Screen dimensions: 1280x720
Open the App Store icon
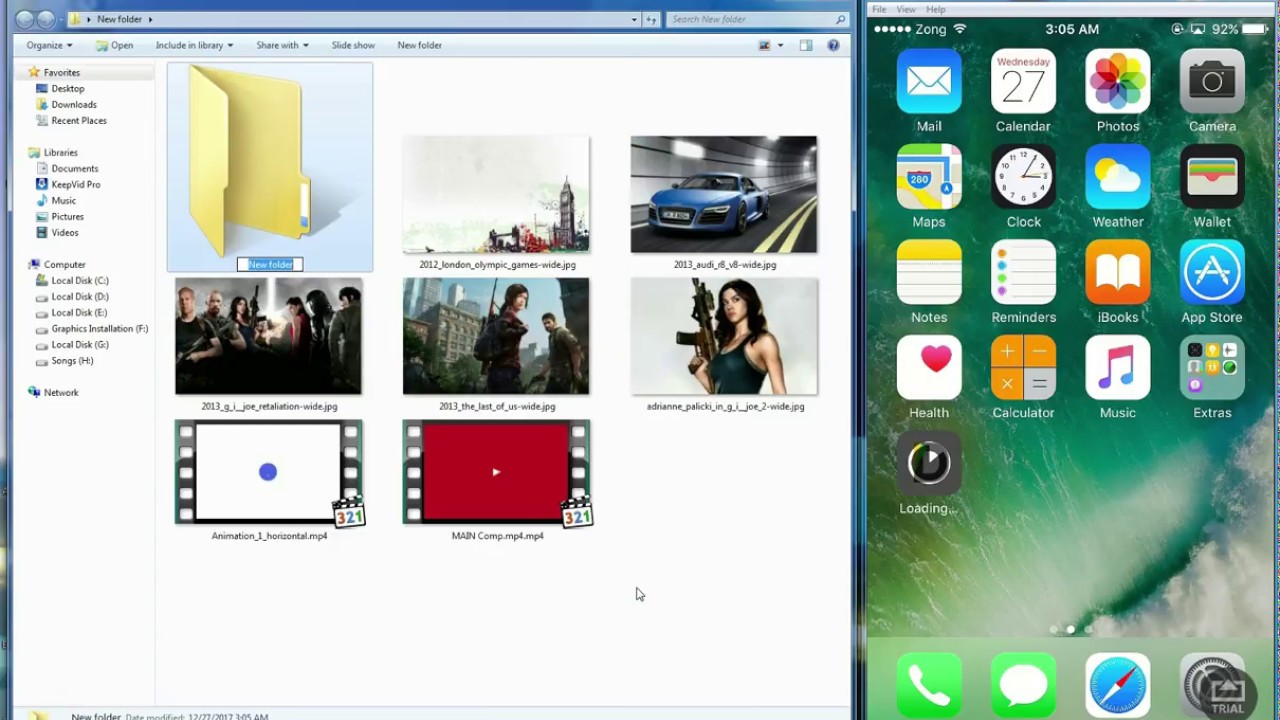[x=1212, y=272]
